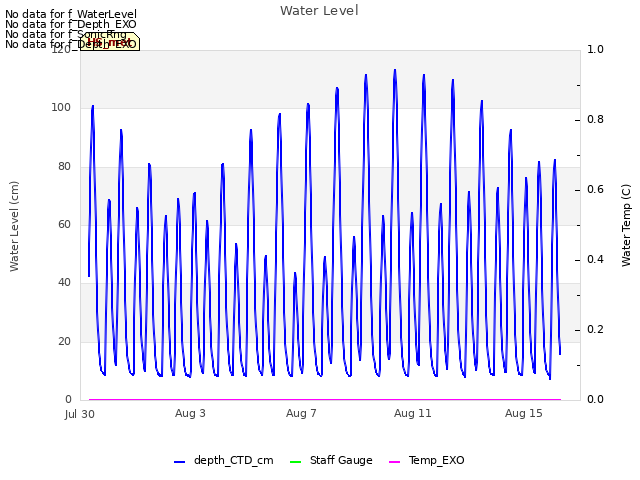The width and height of the screenshot is (640, 480).
Task: Click the 1.0 right axis tick label
Action: [x=595, y=49]
